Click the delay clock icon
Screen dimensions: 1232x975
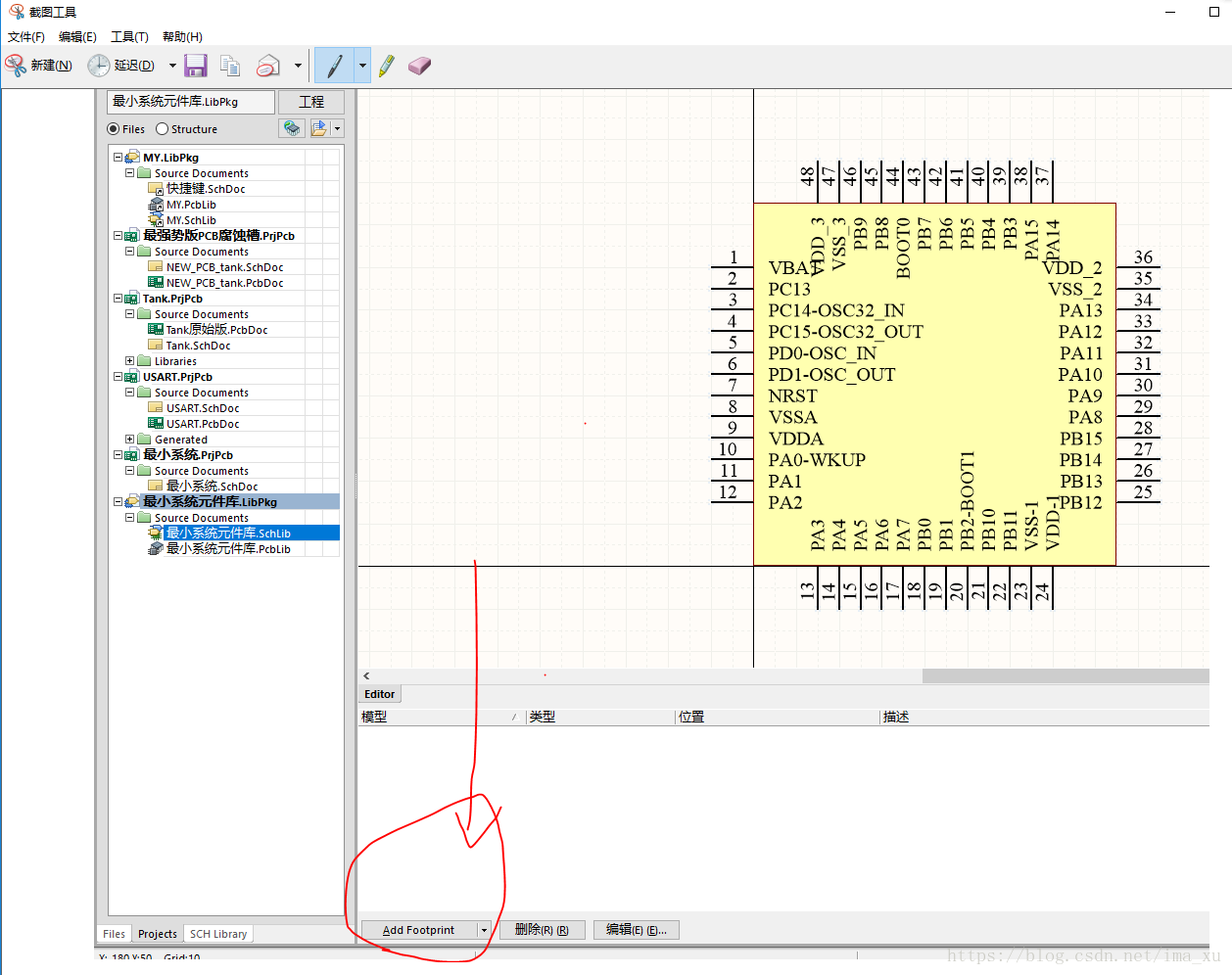click(x=99, y=66)
